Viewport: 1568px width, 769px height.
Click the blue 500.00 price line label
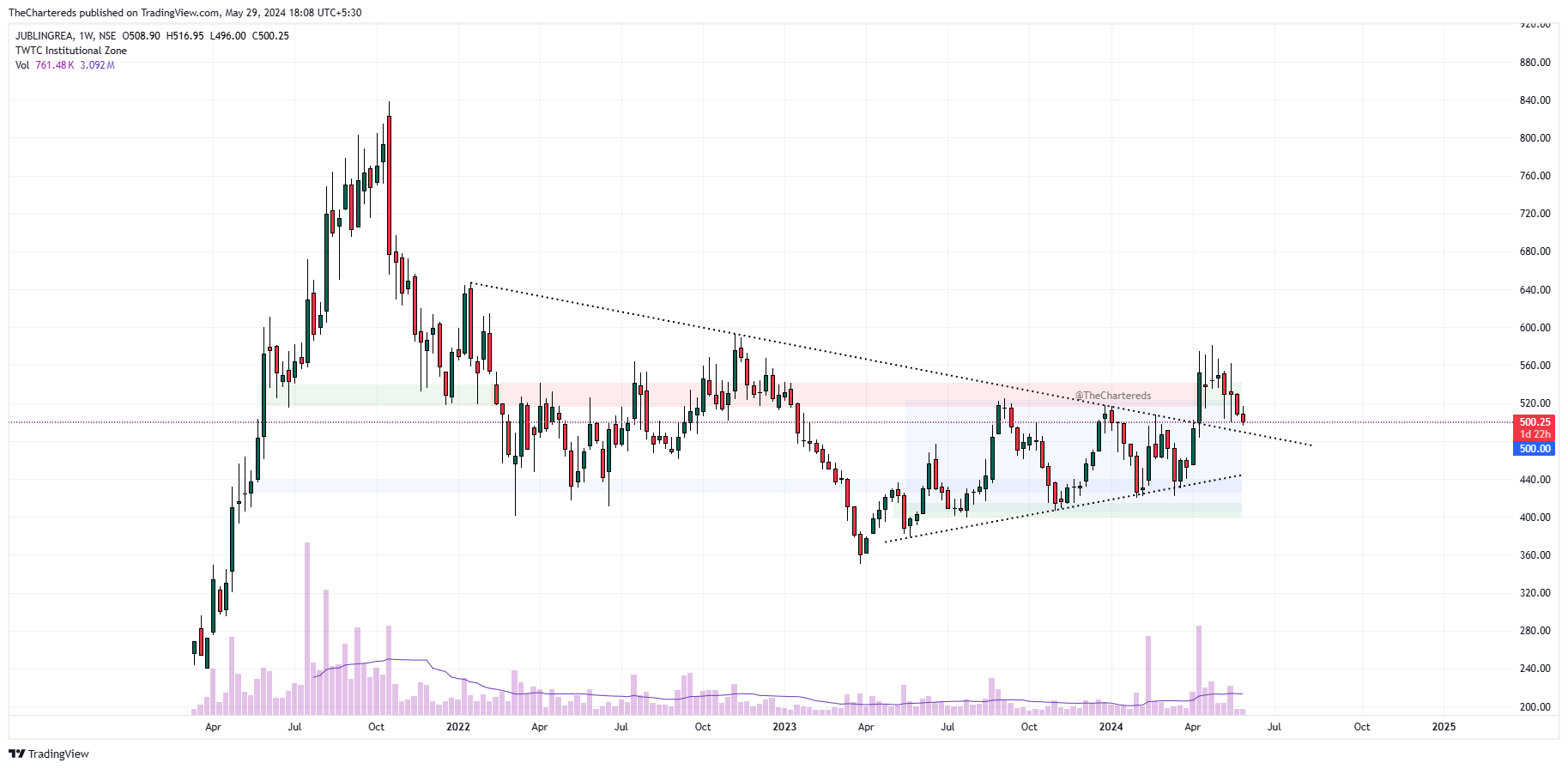click(1535, 449)
